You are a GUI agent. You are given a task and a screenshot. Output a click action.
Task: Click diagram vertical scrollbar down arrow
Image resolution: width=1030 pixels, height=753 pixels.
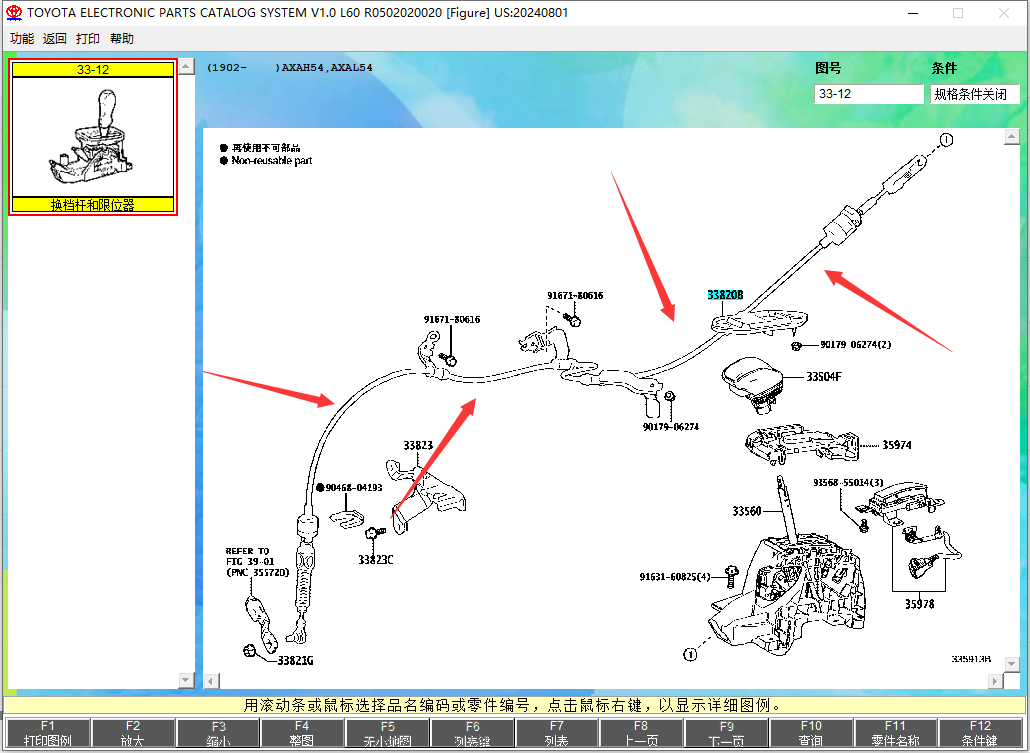click(x=1012, y=664)
